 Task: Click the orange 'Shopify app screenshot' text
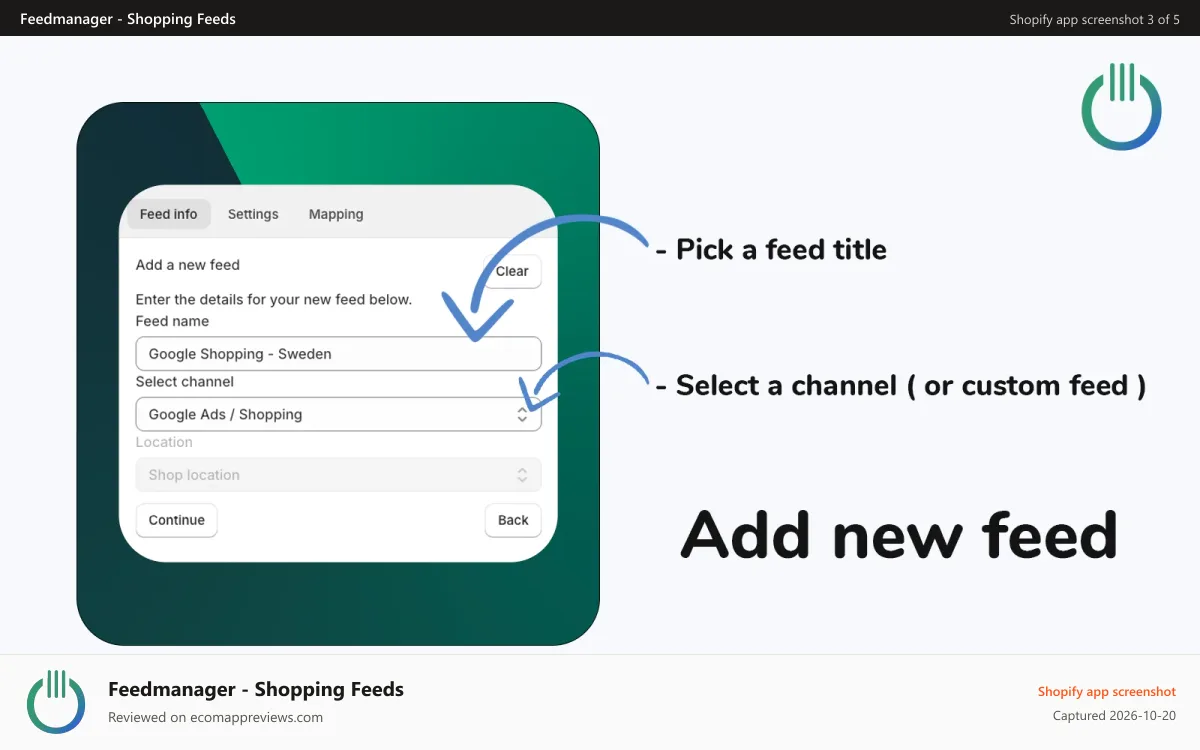point(1107,691)
